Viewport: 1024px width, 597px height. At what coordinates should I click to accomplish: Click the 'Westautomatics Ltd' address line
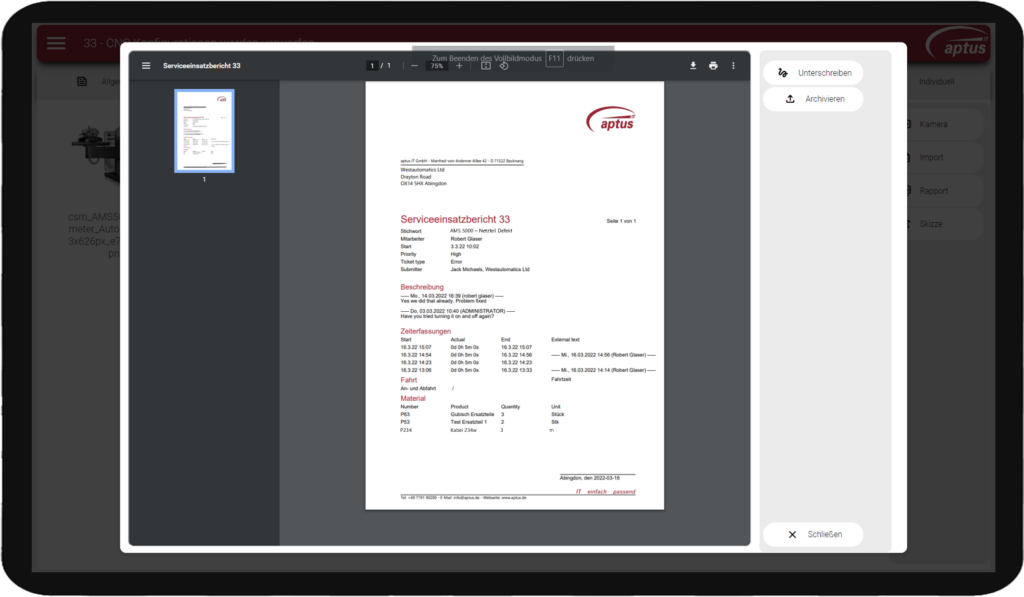pyautogui.click(x=423, y=170)
